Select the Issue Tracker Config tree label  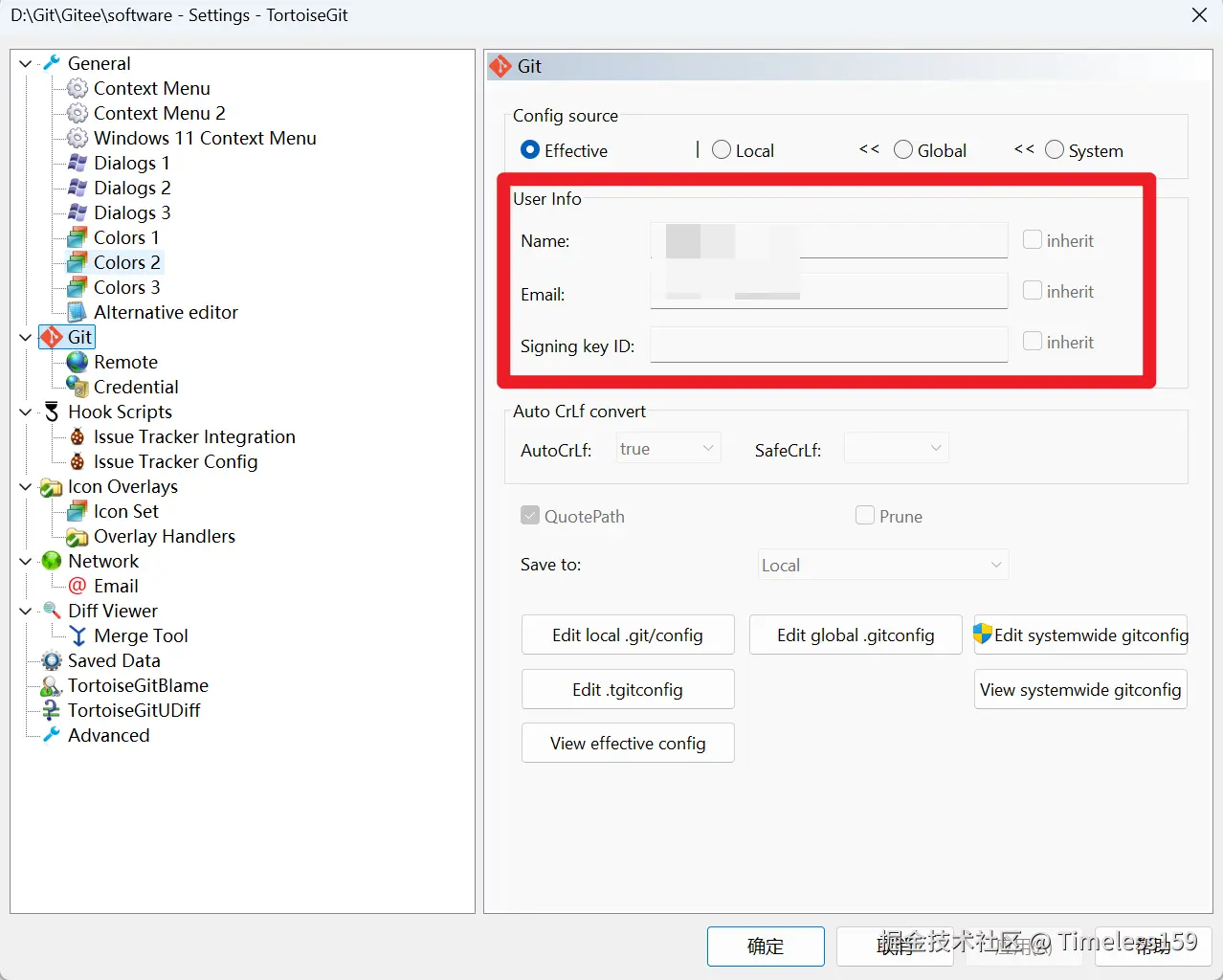tap(175, 461)
